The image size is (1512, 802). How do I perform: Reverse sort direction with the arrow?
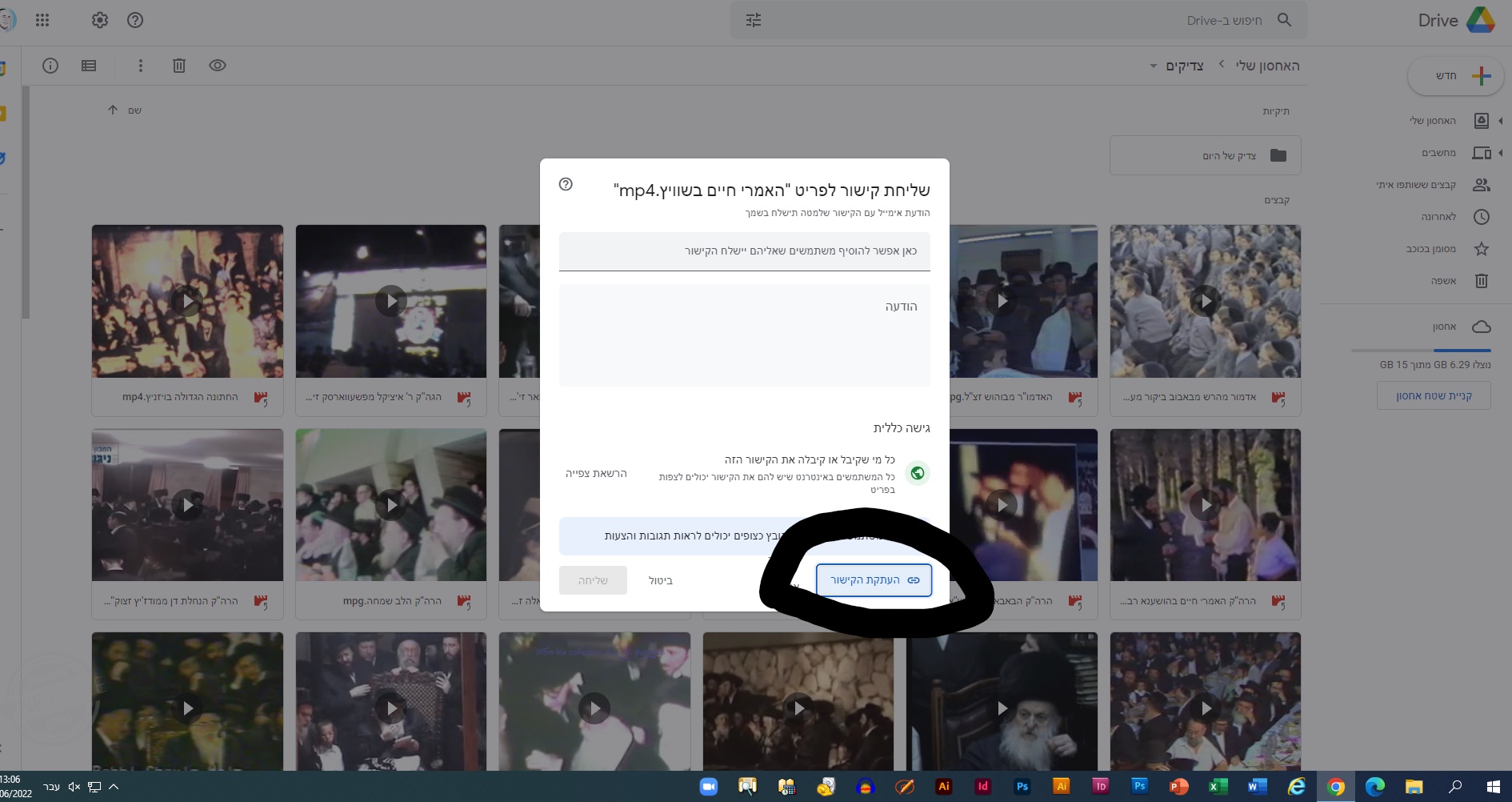click(112, 110)
